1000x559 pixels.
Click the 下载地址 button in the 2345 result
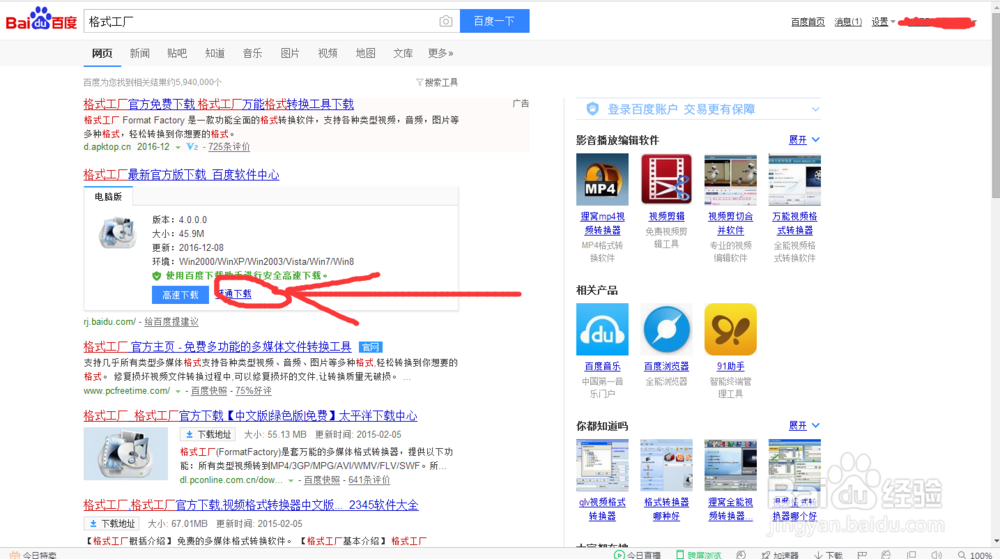112,524
